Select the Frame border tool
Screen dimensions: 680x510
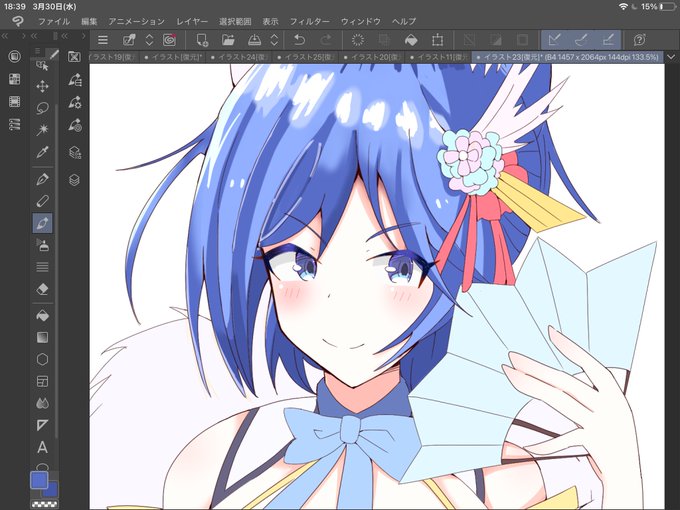tap(42, 382)
